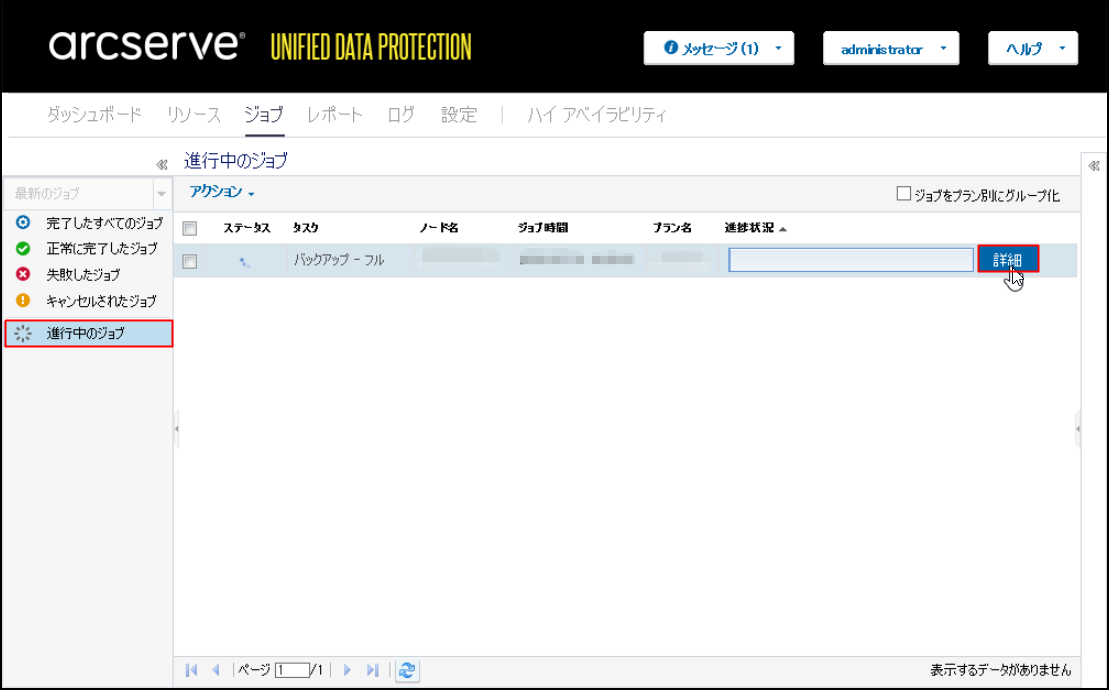Collapse the left sidebar panel
Image resolution: width=1109 pixels, height=690 pixels.
(161, 164)
